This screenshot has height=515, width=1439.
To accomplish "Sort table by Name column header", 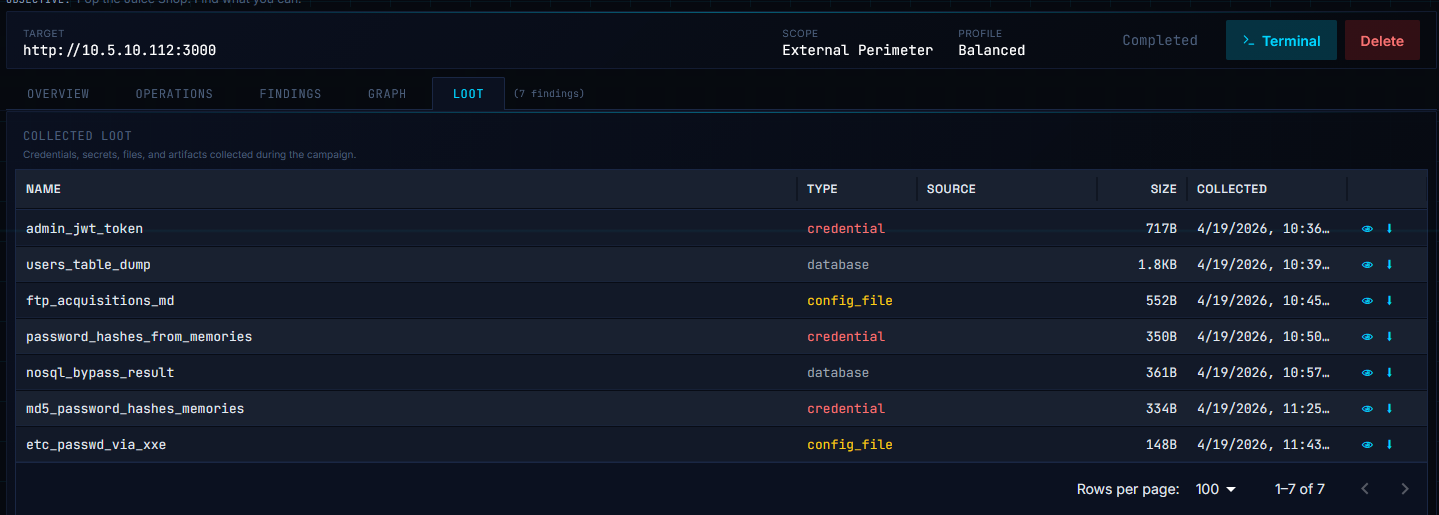I will tap(43, 189).
